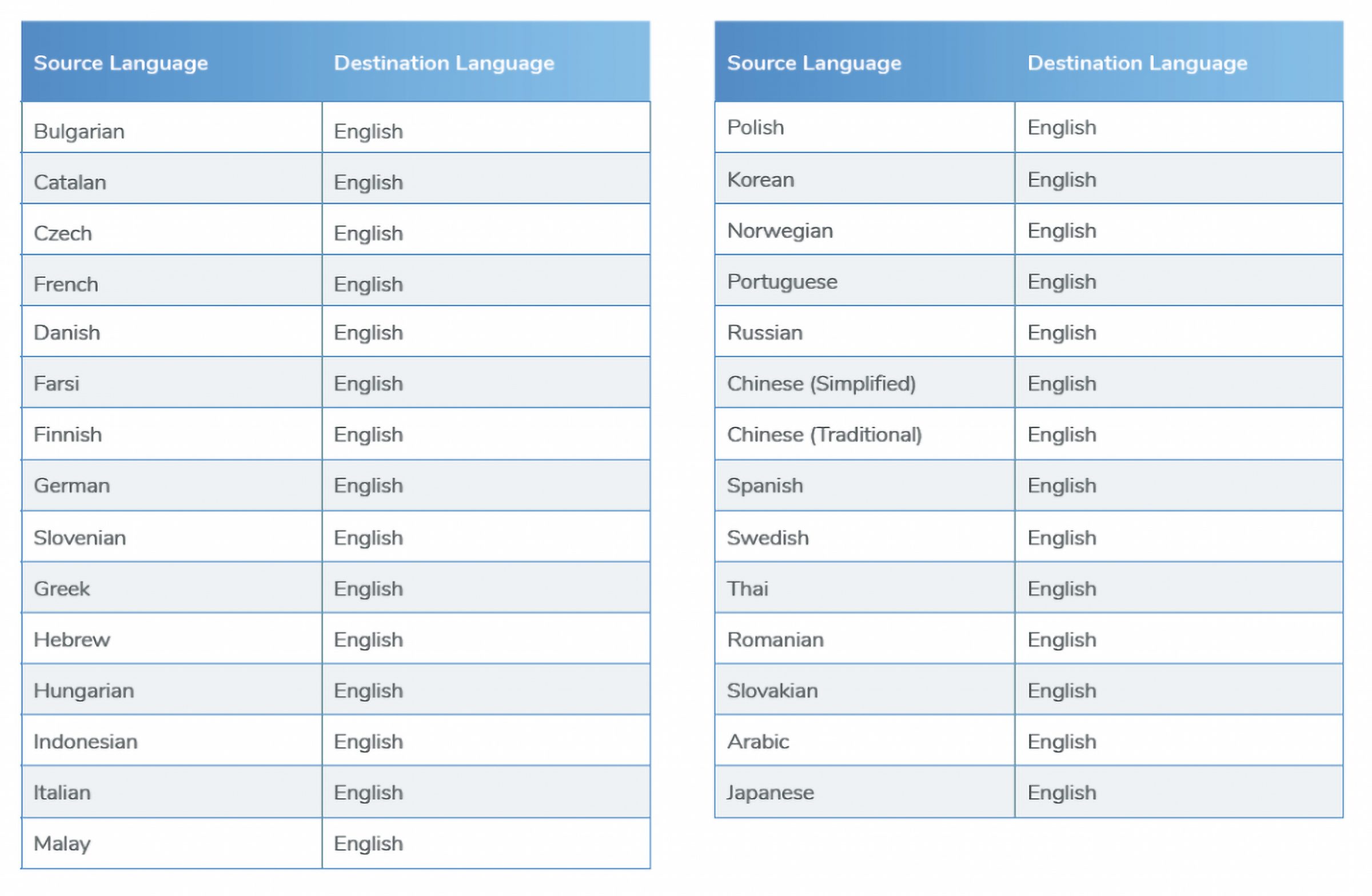Click the Malay source language cell
Viewport: 1372px width, 896px height.
172,843
